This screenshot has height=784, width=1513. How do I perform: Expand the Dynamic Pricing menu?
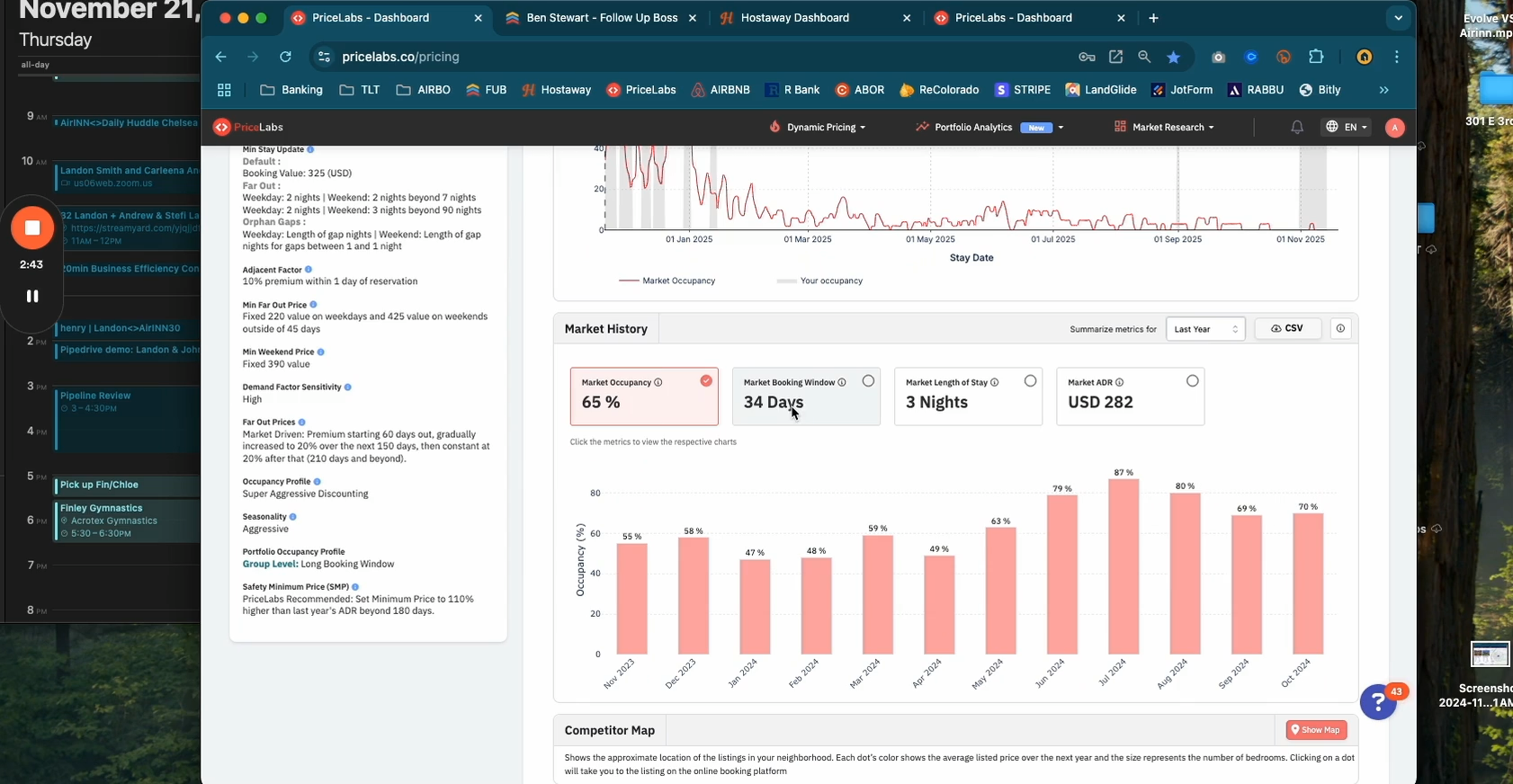[818, 128]
